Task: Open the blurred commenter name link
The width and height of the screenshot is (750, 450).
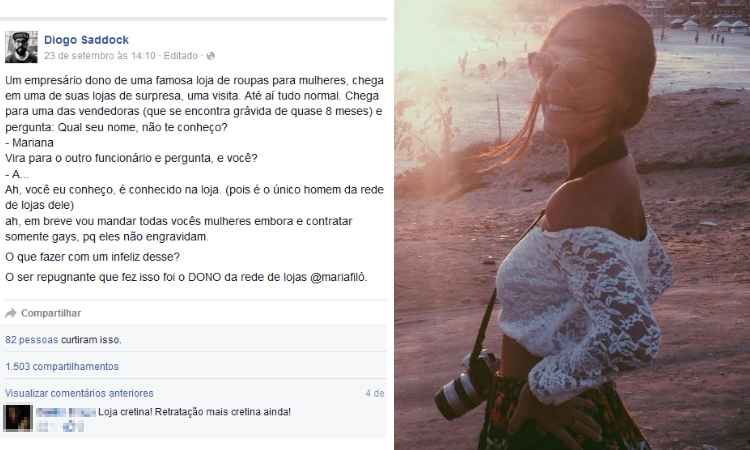Action: pos(66,412)
